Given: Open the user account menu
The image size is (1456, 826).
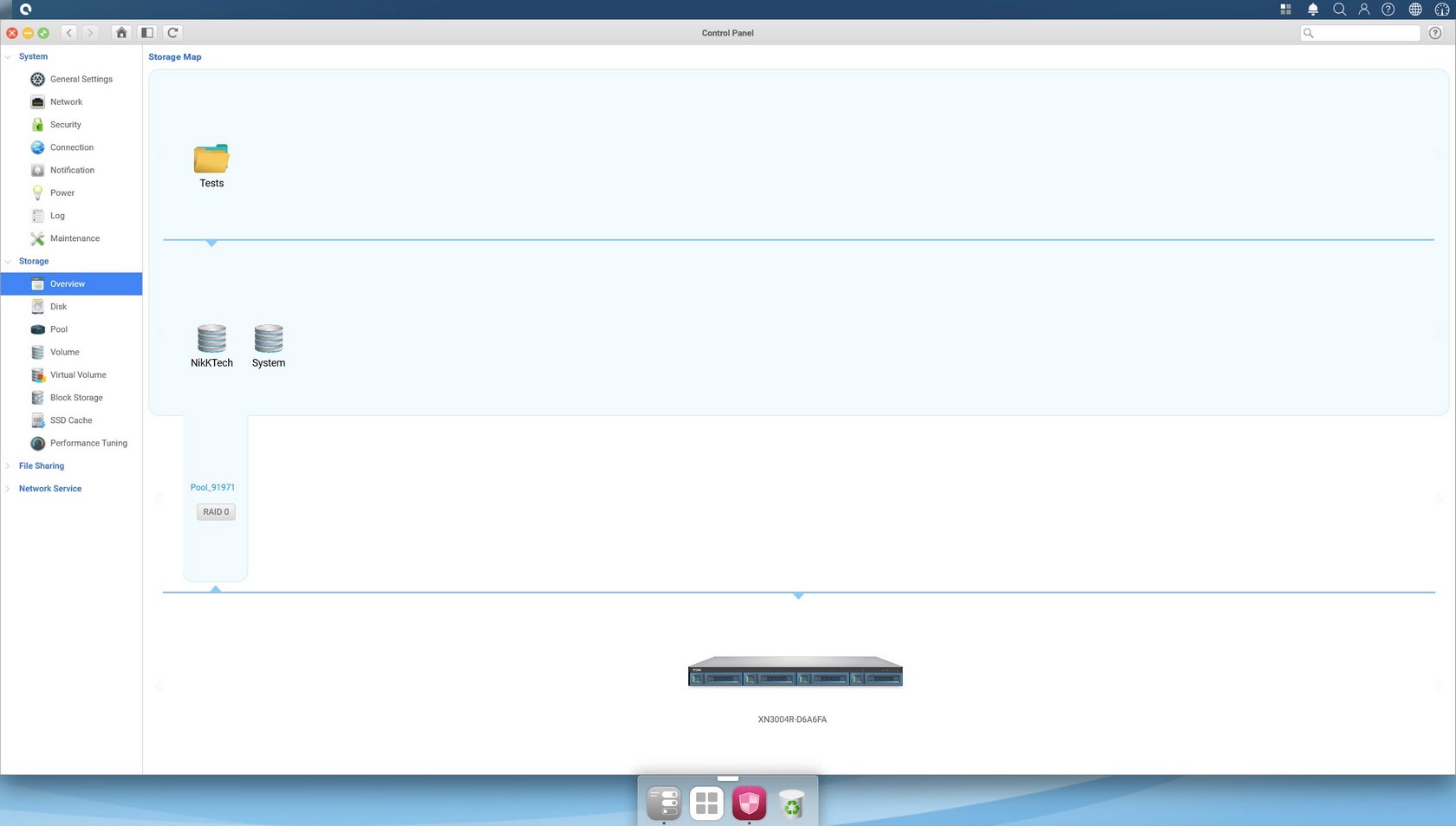Looking at the screenshot, I should tap(1364, 10).
